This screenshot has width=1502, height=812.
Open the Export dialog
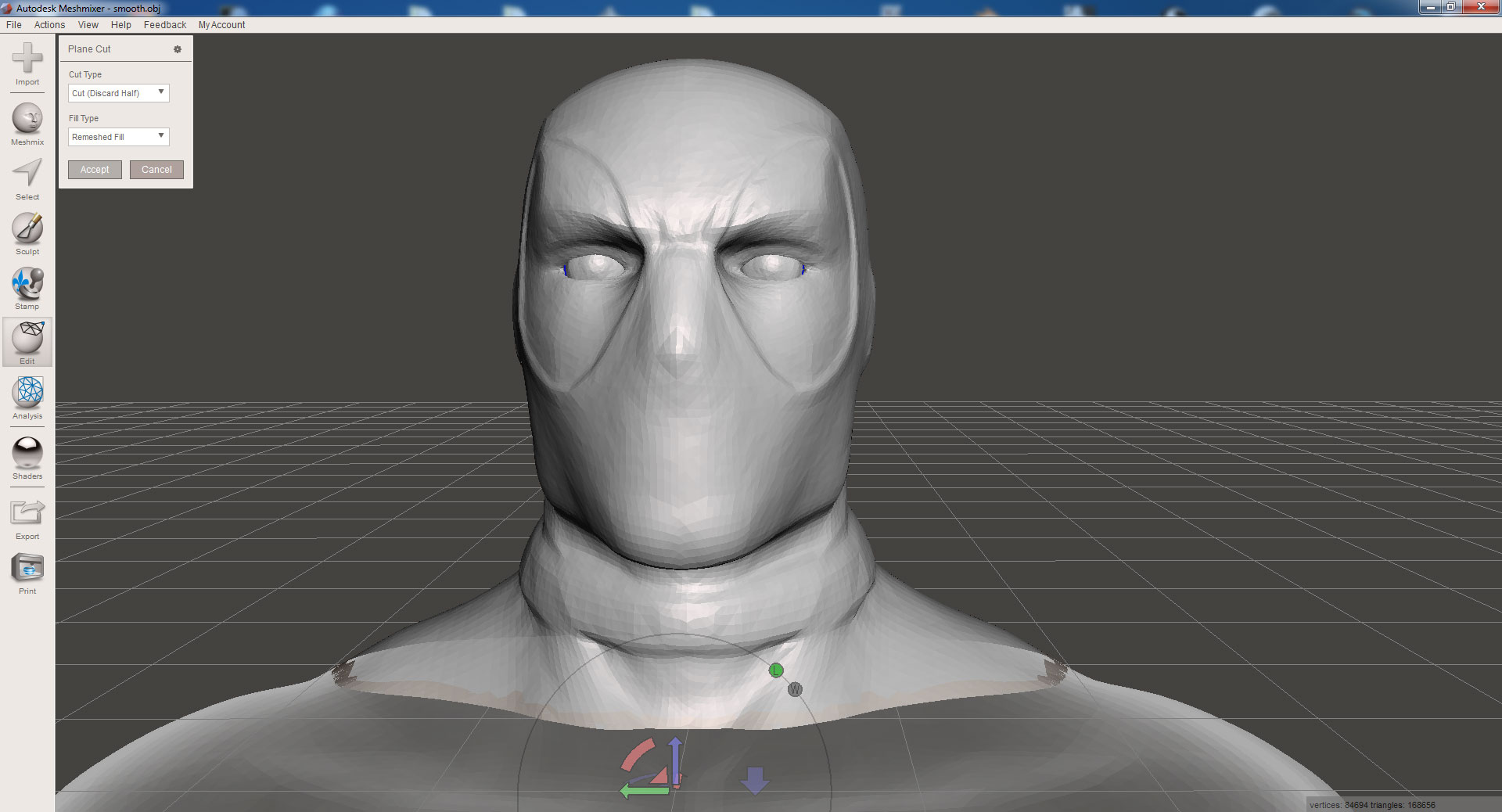pos(27,519)
